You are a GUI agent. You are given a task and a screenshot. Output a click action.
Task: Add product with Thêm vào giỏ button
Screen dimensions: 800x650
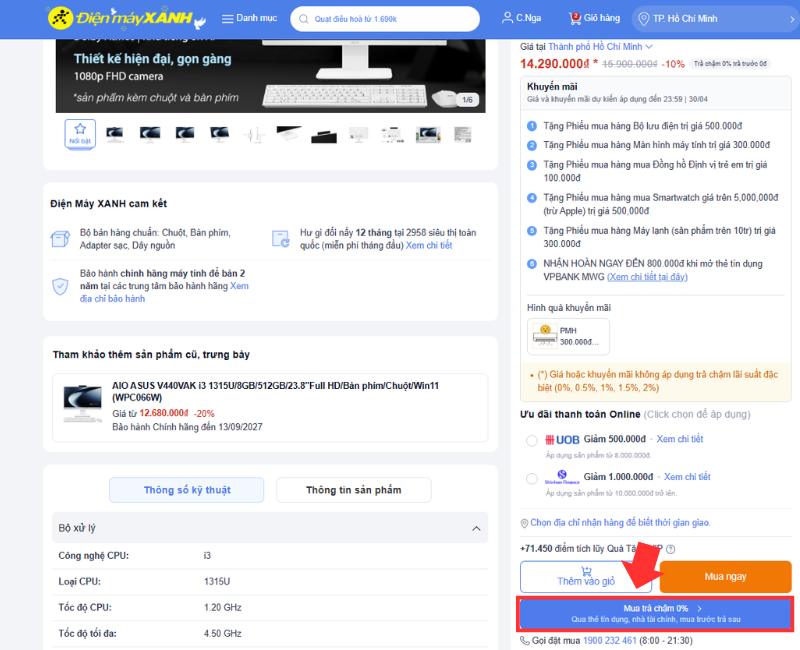coord(586,577)
